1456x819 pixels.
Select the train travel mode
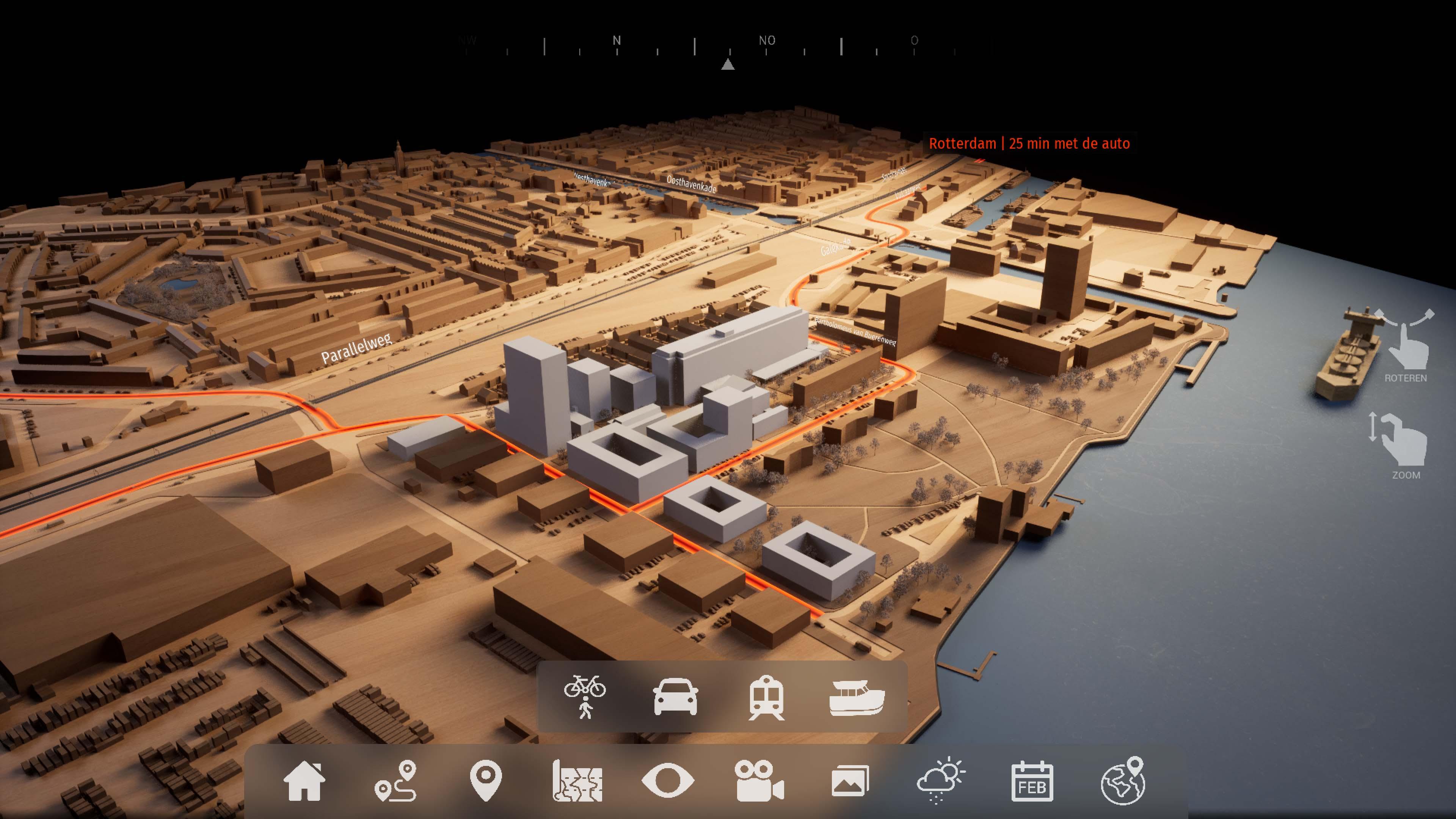766,697
